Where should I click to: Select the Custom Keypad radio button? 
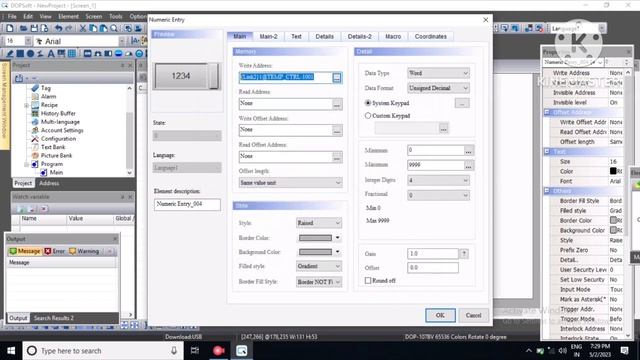pos(368,116)
